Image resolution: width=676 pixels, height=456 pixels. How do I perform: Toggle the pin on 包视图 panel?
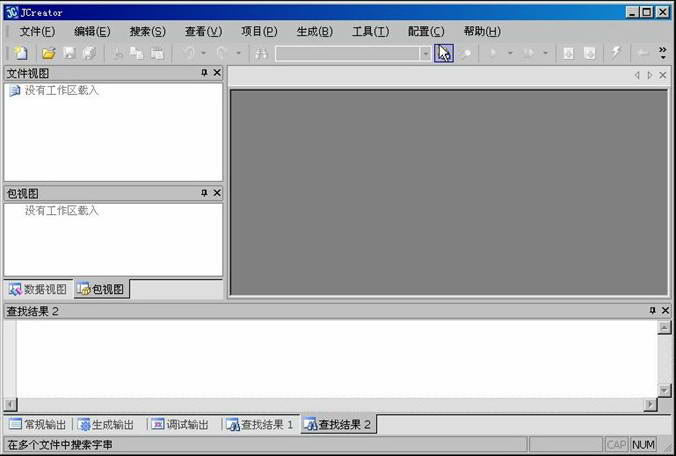click(x=204, y=193)
